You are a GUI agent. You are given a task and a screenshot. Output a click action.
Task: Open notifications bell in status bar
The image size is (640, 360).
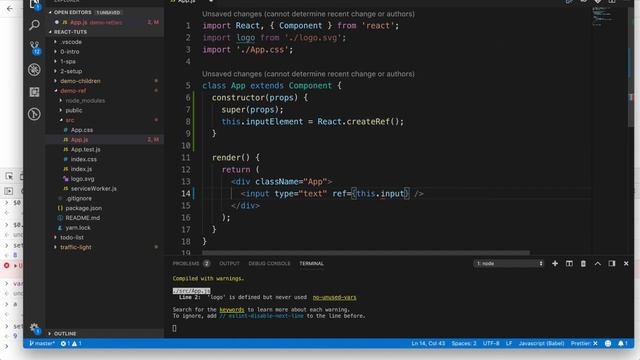[x=622, y=344]
